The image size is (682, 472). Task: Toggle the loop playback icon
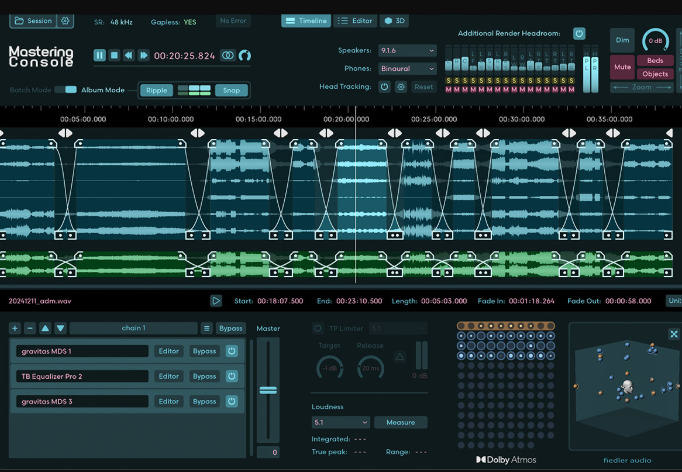[x=228, y=55]
